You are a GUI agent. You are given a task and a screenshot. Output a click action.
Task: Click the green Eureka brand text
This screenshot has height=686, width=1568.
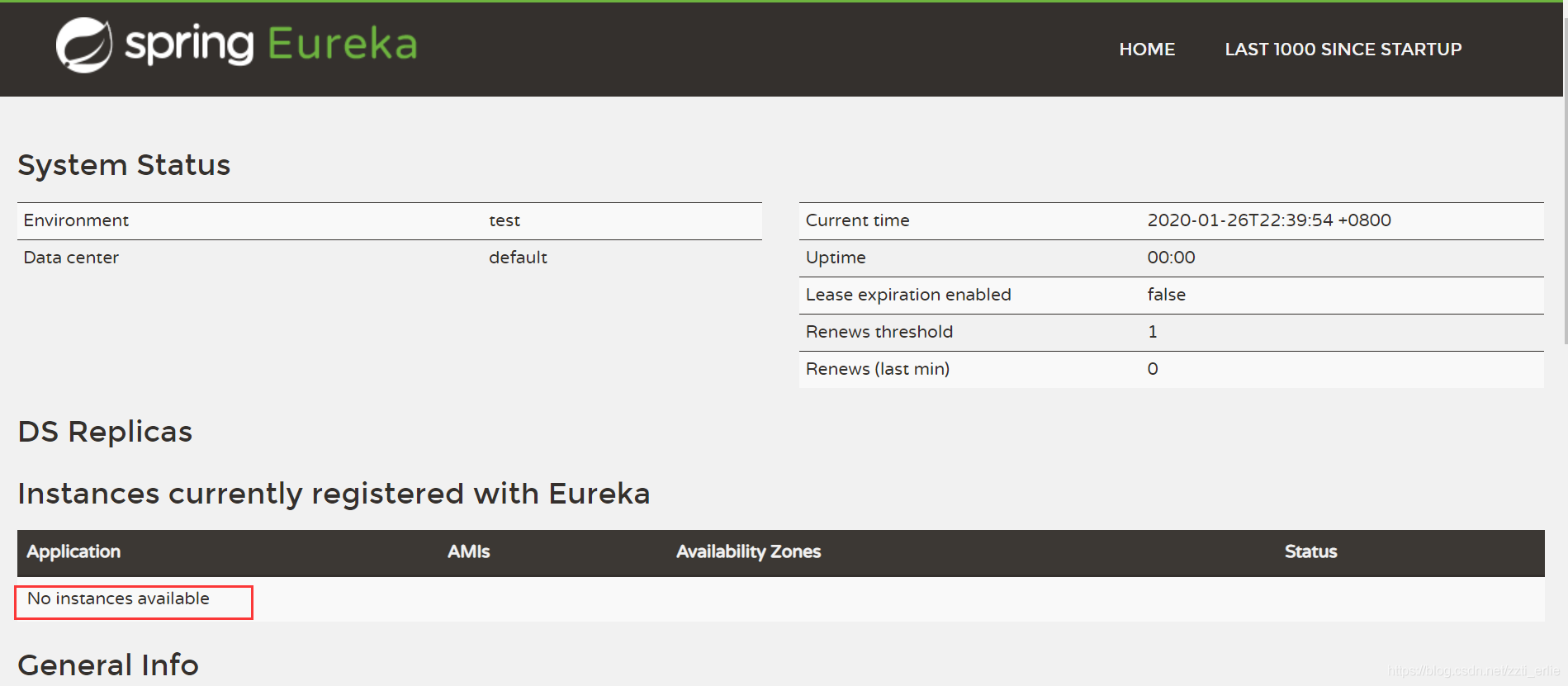click(342, 45)
